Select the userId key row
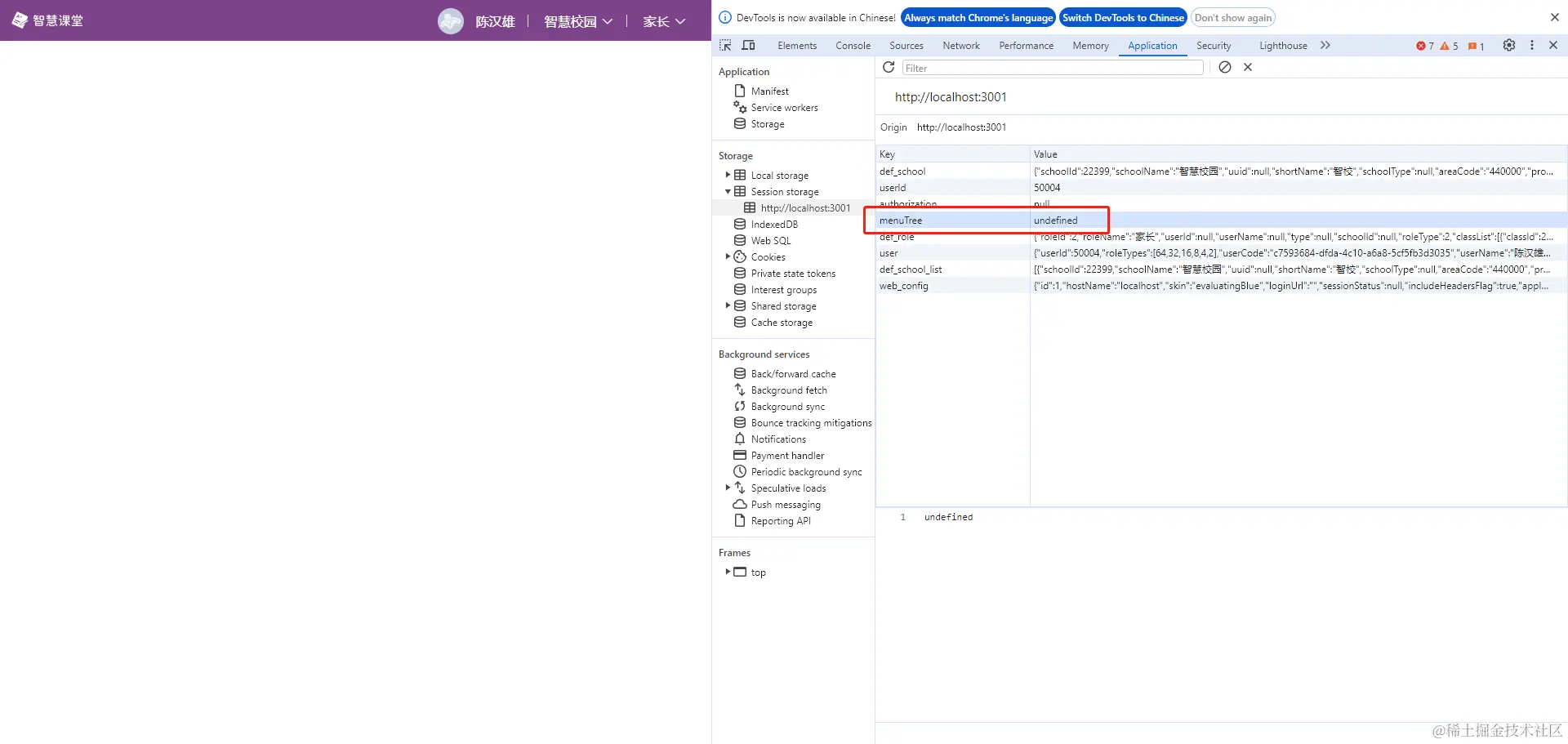The width and height of the screenshot is (1568, 744). (x=1222, y=188)
